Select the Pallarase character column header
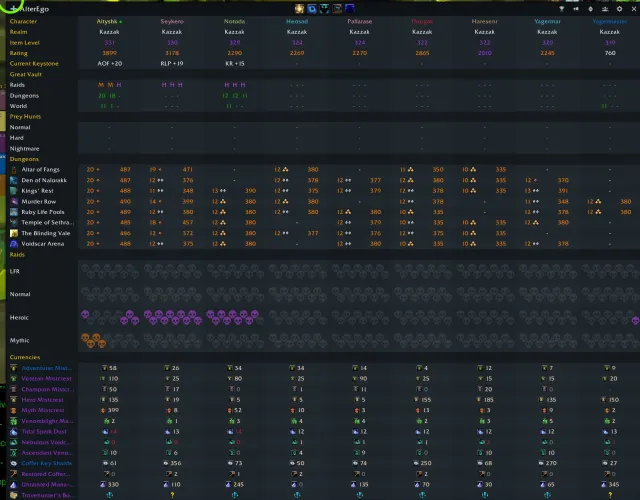 click(360, 21)
